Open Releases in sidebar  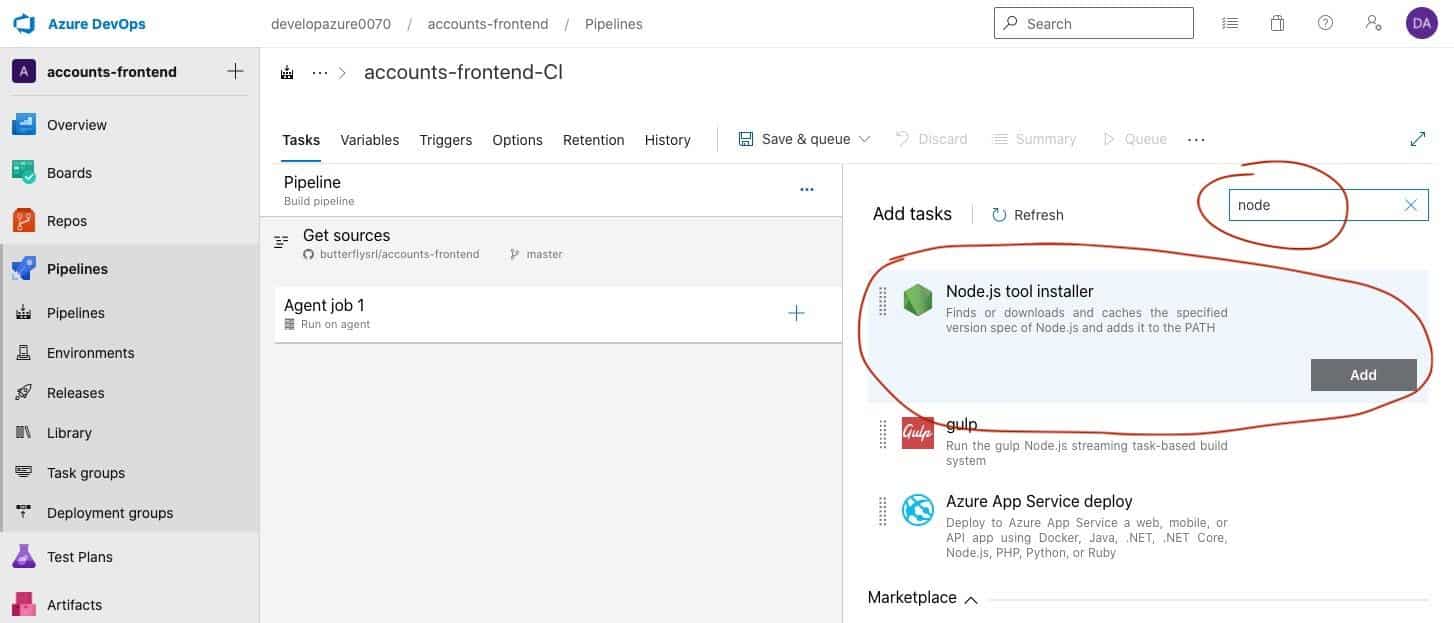coord(76,393)
